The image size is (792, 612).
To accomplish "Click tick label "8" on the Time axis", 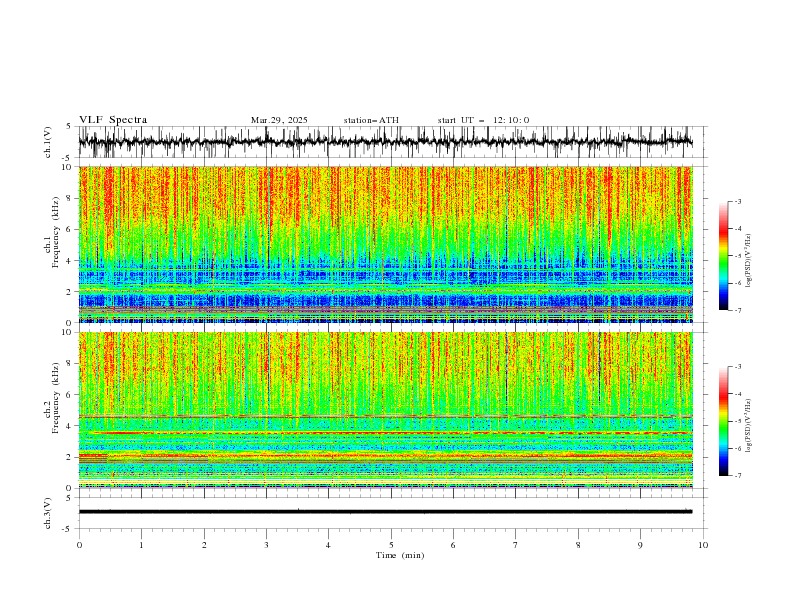I will 578,545.
